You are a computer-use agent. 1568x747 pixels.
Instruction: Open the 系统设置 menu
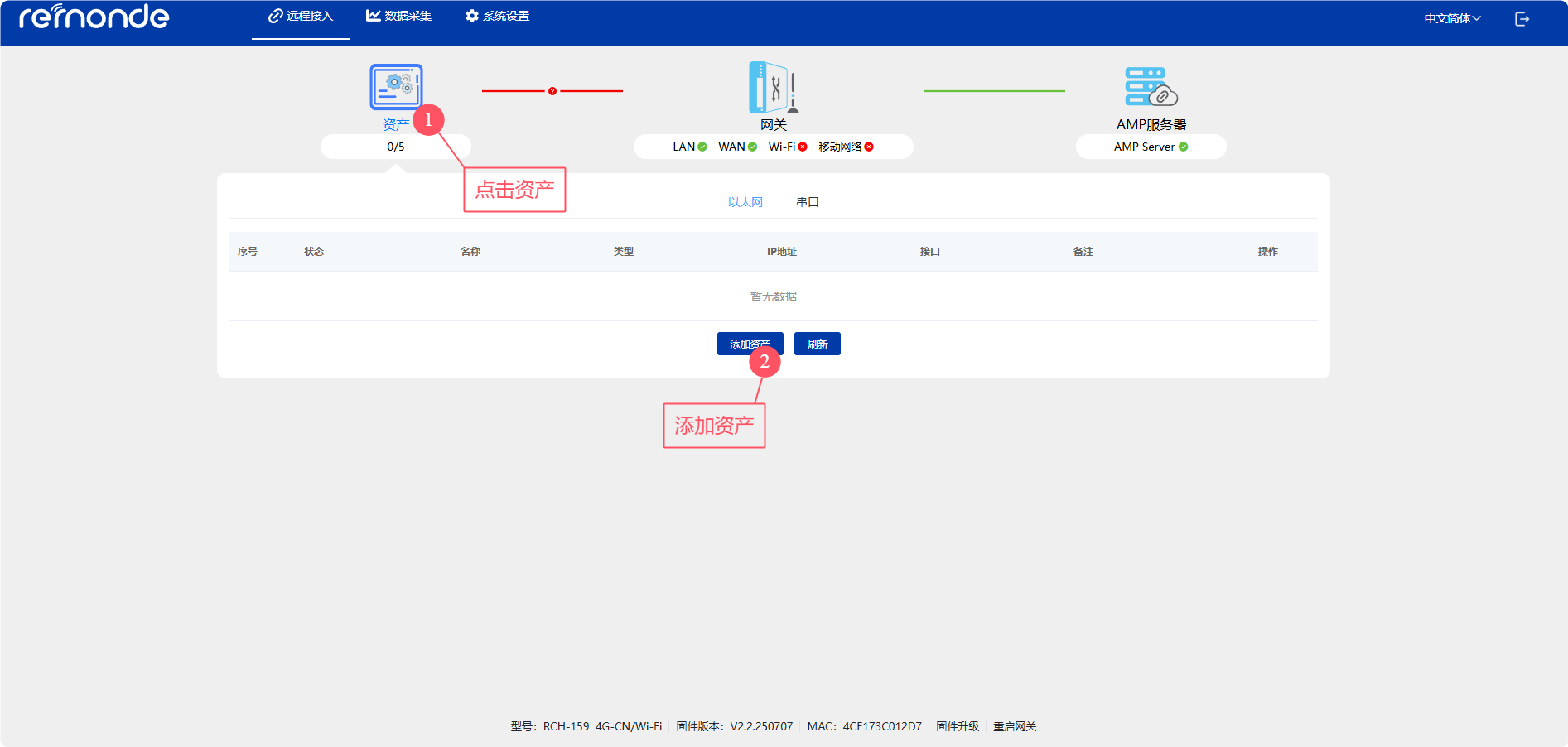click(x=497, y=17)
